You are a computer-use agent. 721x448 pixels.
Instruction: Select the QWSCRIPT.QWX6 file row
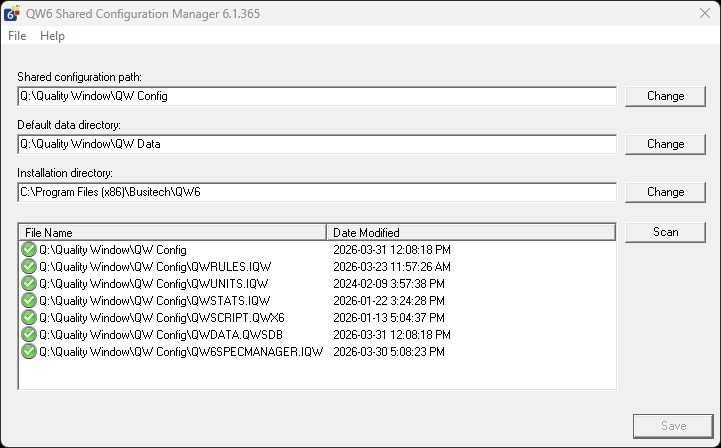click(x=317, y=318)
